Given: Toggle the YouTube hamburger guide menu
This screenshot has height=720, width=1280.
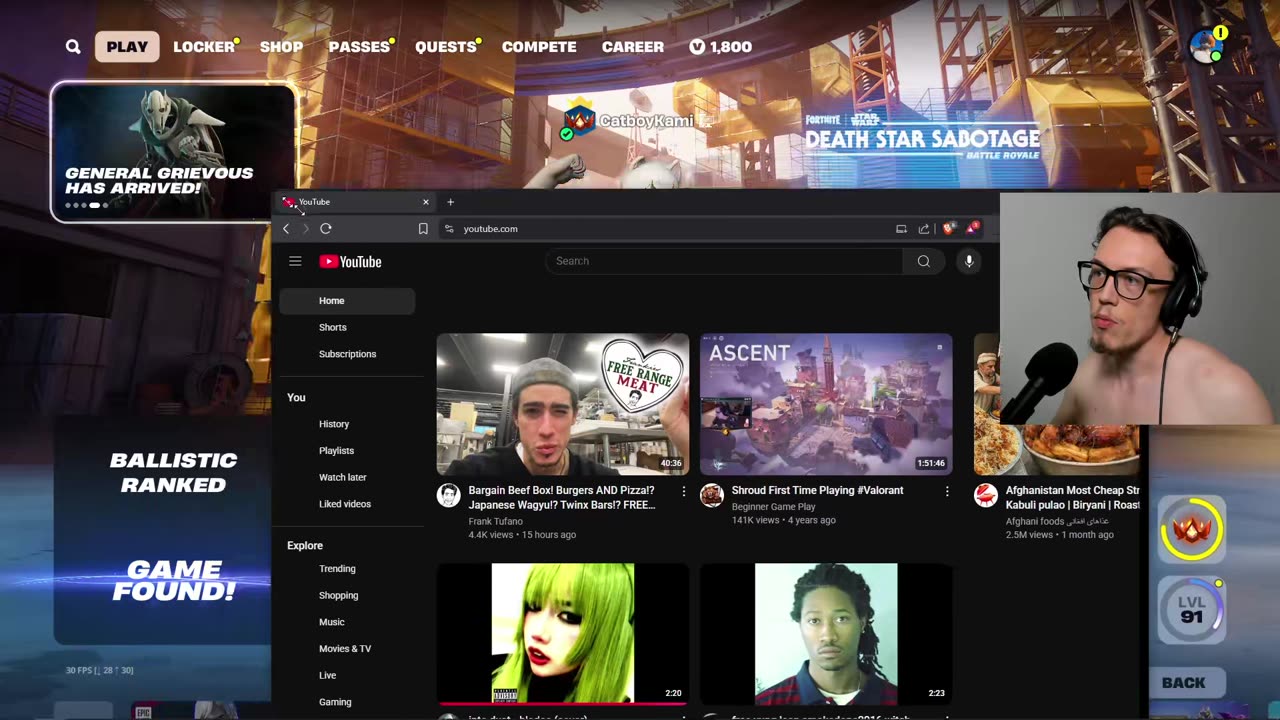Looking at the screenshot, I should pos(295,261).
